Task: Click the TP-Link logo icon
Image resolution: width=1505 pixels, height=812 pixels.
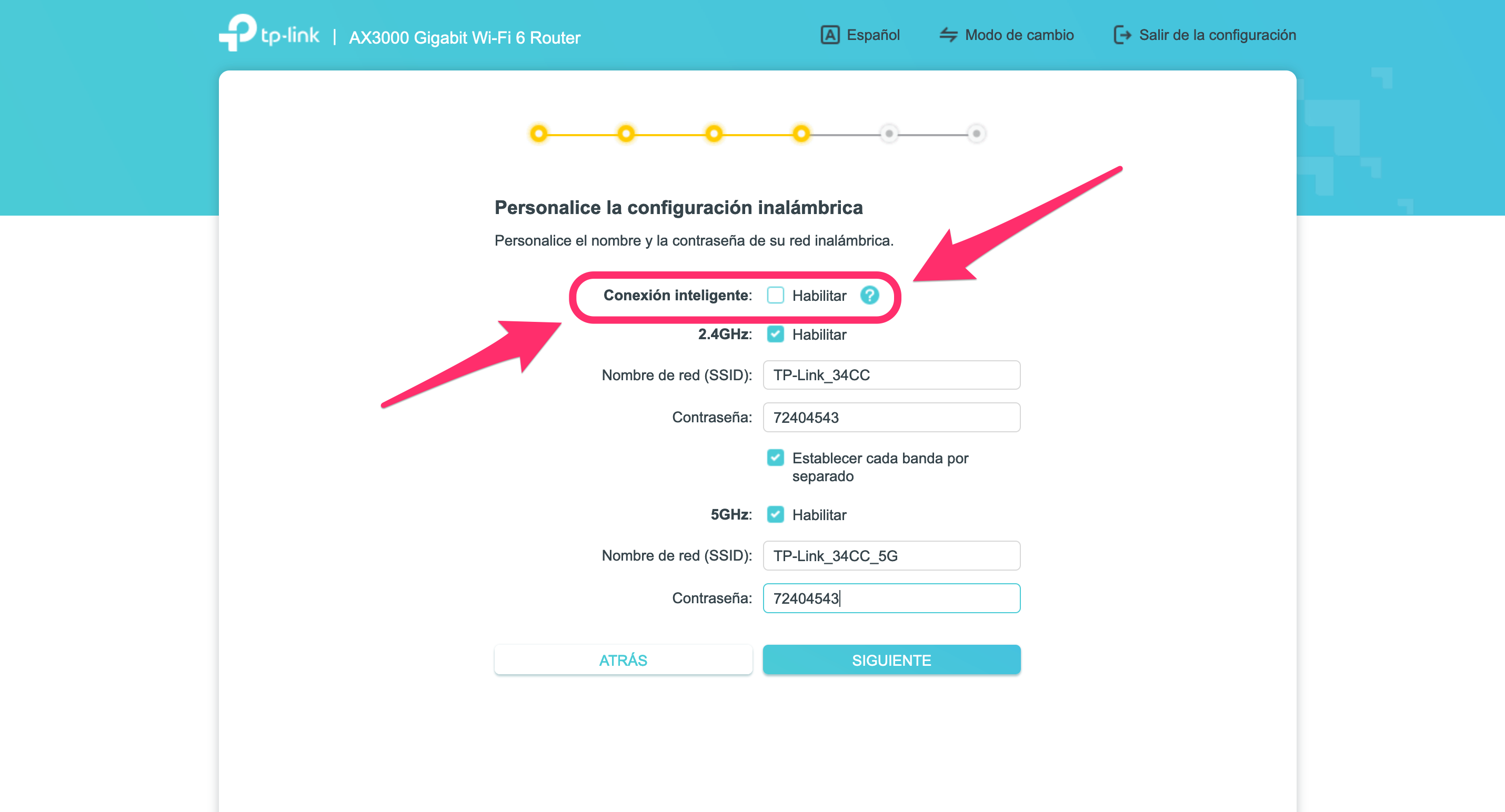Action: point(238,32)
